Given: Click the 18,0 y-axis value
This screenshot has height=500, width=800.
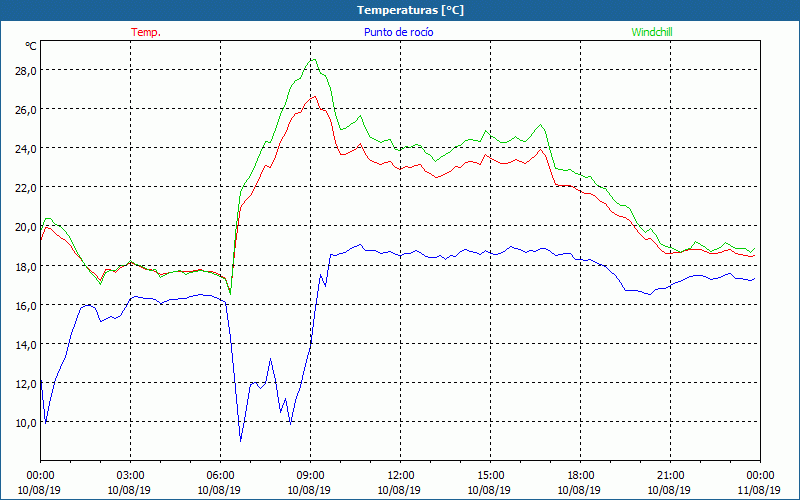Looking at the screenshot, I should click(26, 266).
